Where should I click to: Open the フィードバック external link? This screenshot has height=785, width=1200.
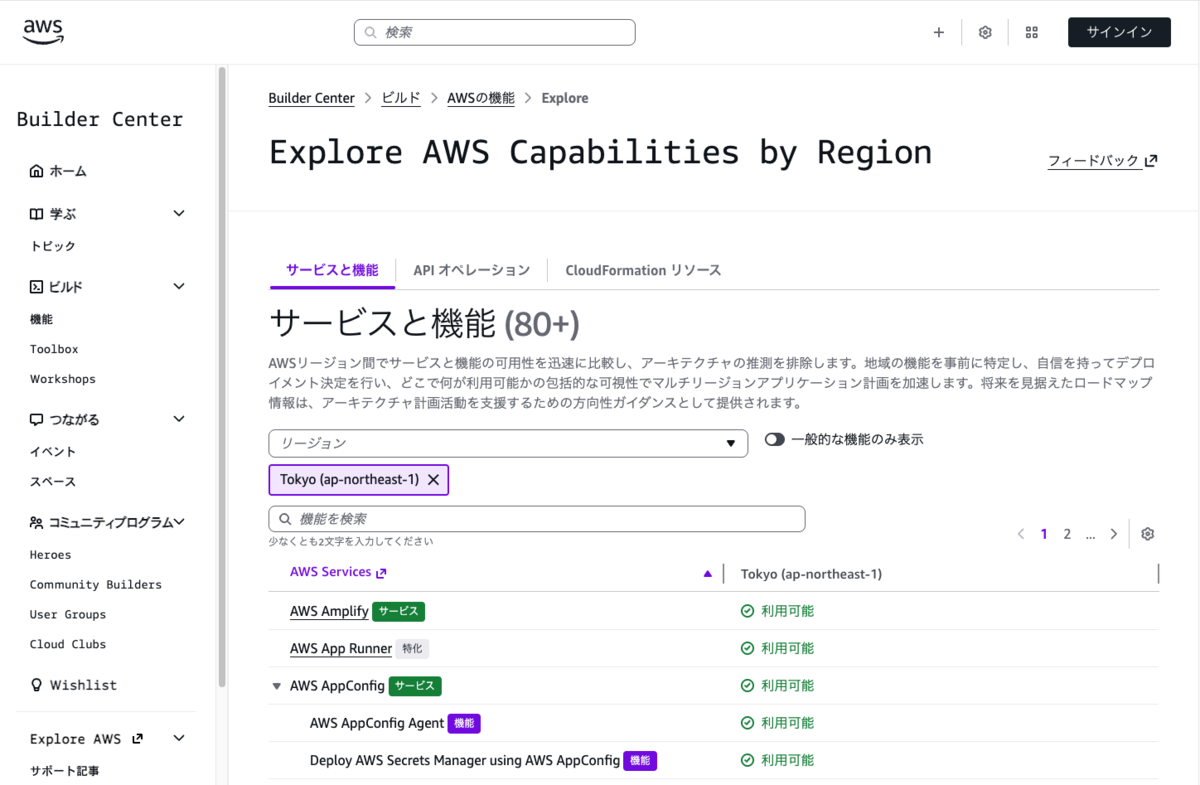point(1103,161)
